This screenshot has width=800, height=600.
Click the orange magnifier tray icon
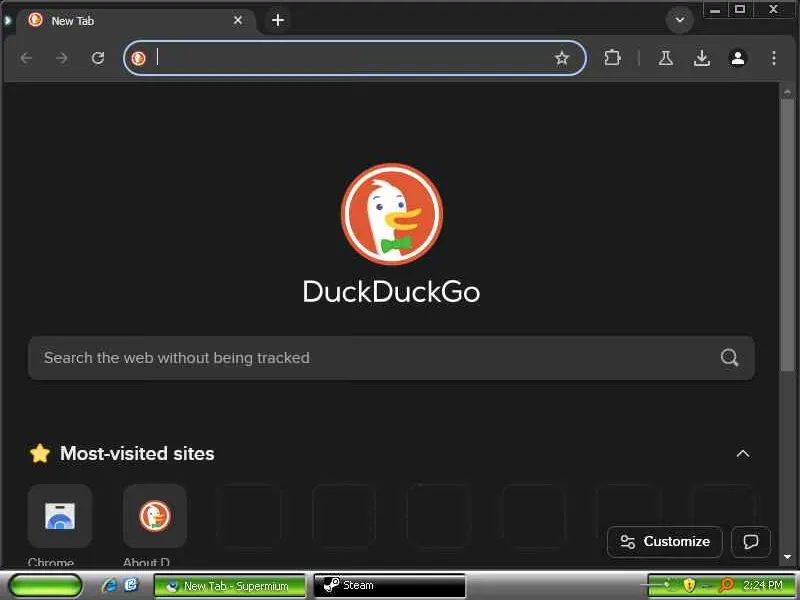click(x=726, y=585)
